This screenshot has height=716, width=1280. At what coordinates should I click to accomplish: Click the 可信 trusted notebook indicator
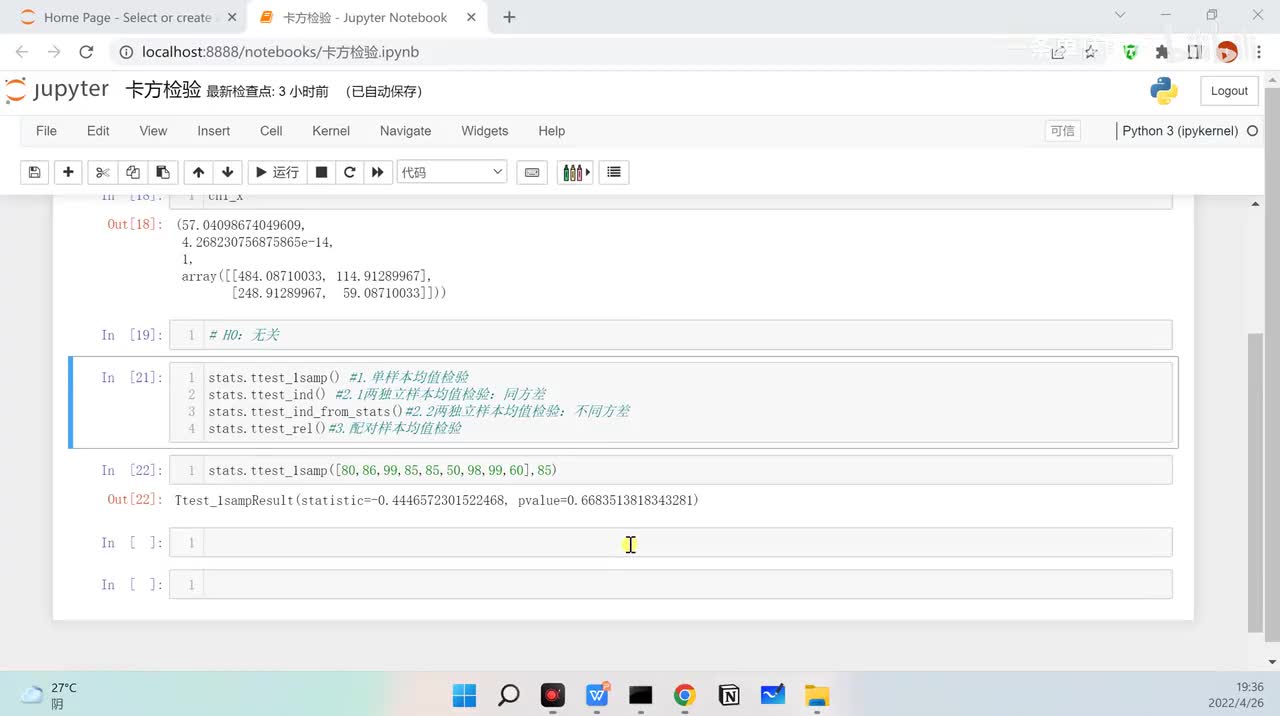pyautogui.click(x=1062, y=131)
